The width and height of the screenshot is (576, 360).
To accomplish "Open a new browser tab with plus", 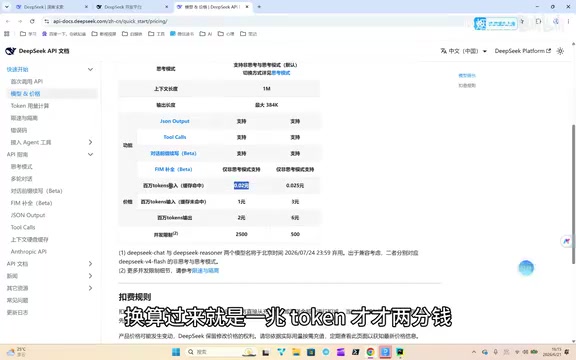I will click(259, 7).
